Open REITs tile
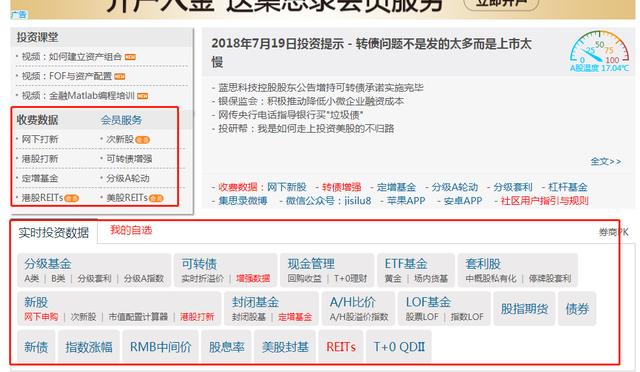The height and width of the screenshot is (372, 640). 341,347
